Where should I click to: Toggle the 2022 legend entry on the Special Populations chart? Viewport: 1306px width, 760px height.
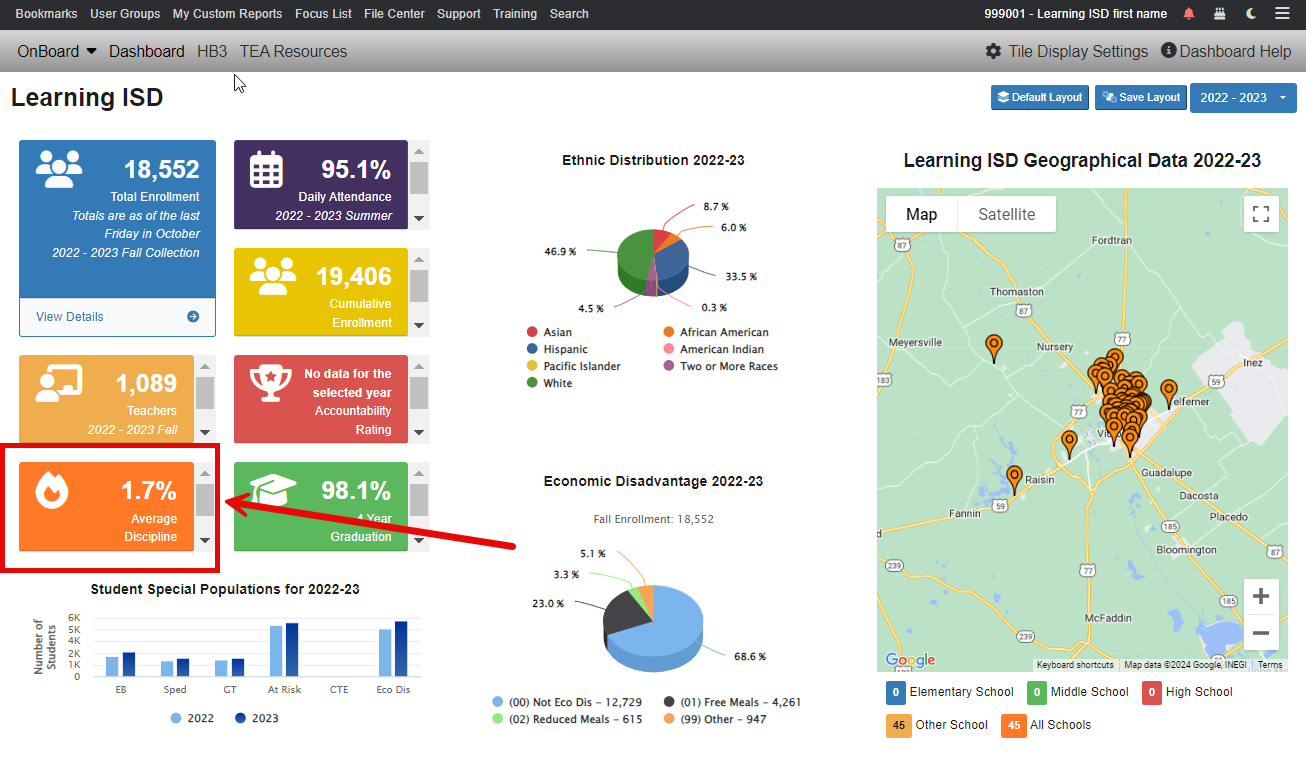(191, 717)
